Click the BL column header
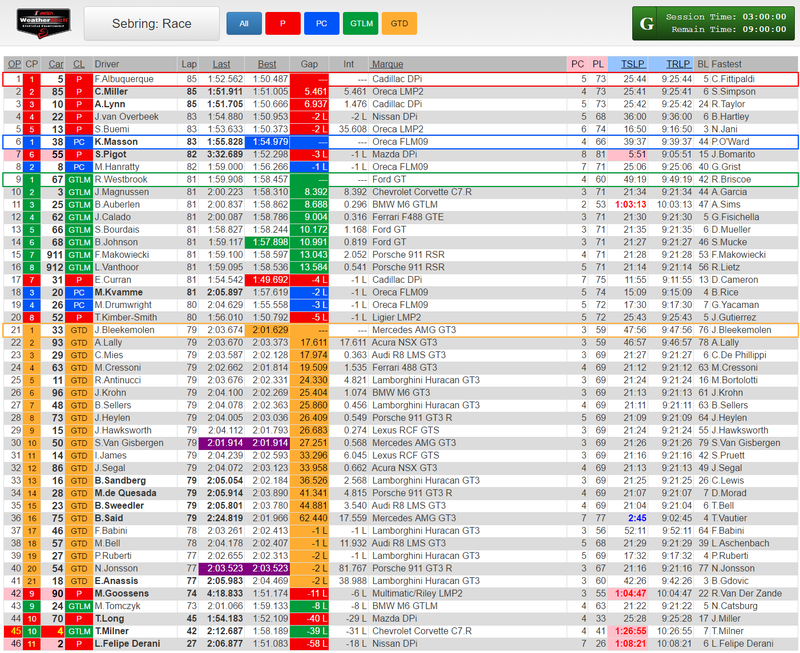800x653 pixels. [x=703, y=64]
